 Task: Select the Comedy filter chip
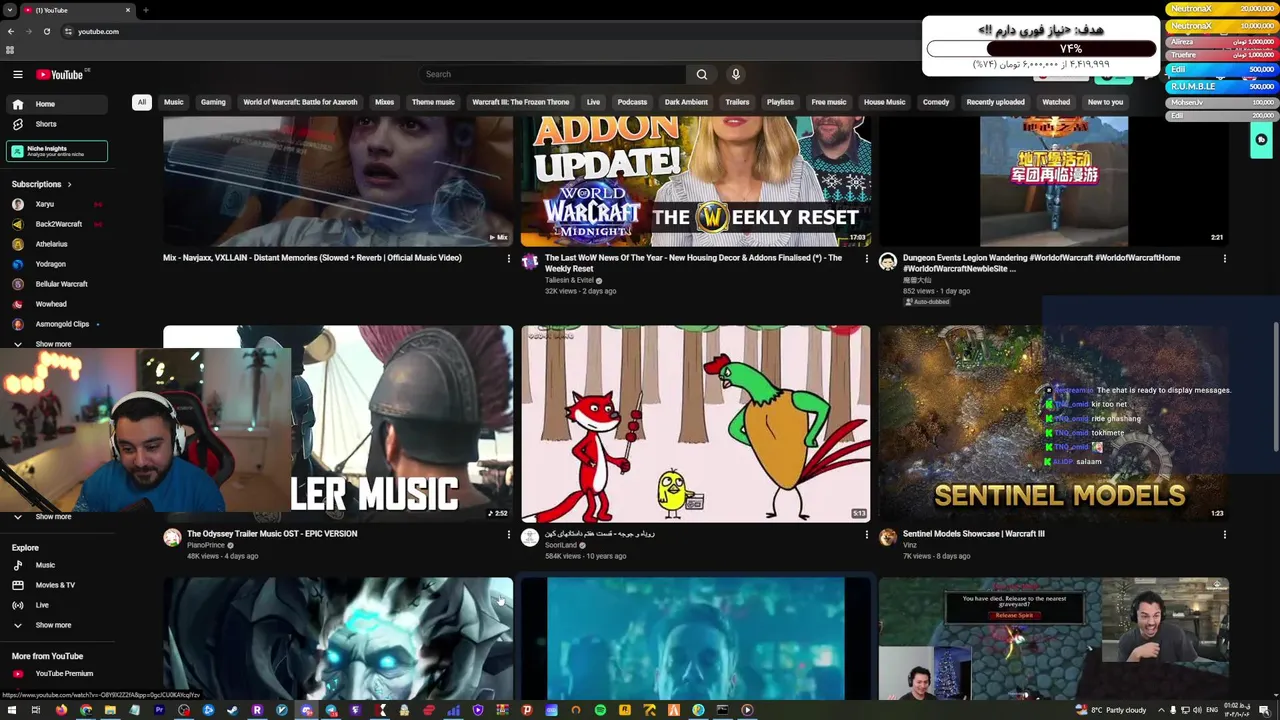[936, 102]
